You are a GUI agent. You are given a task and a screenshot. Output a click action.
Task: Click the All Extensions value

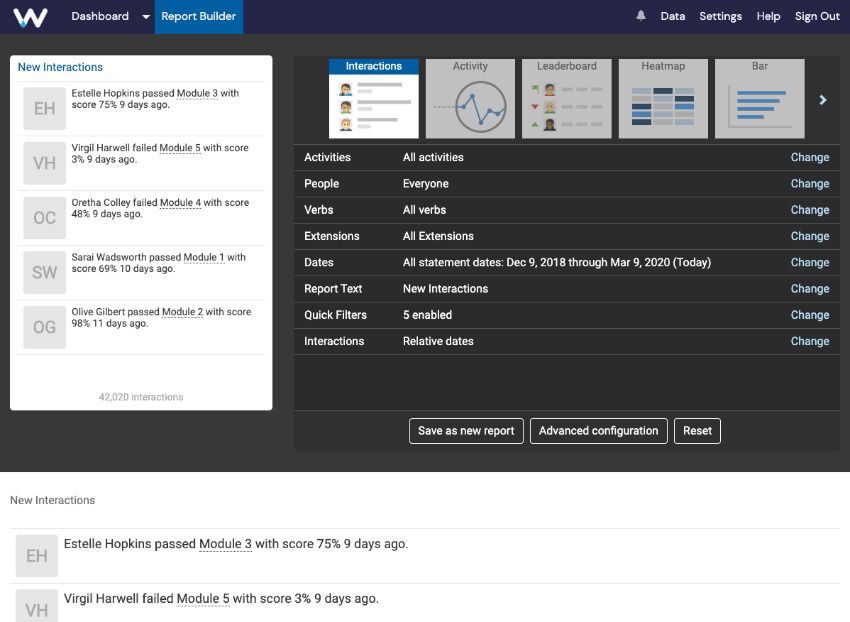tap(438, 236)
